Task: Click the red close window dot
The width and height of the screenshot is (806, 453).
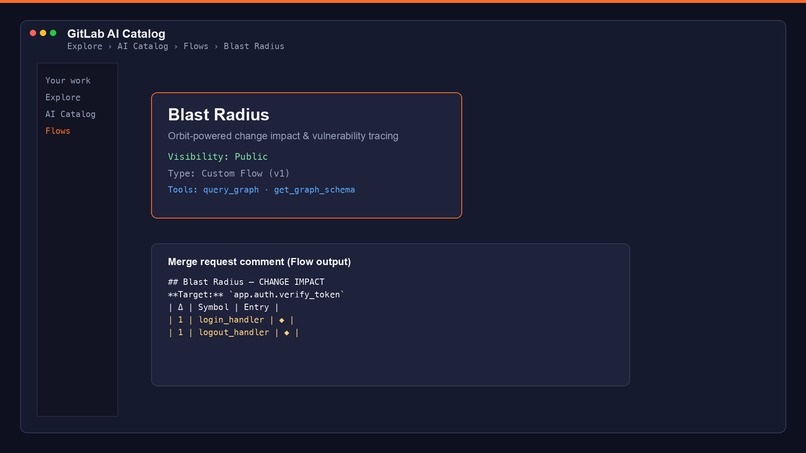Action: click(x=33, y=33)
